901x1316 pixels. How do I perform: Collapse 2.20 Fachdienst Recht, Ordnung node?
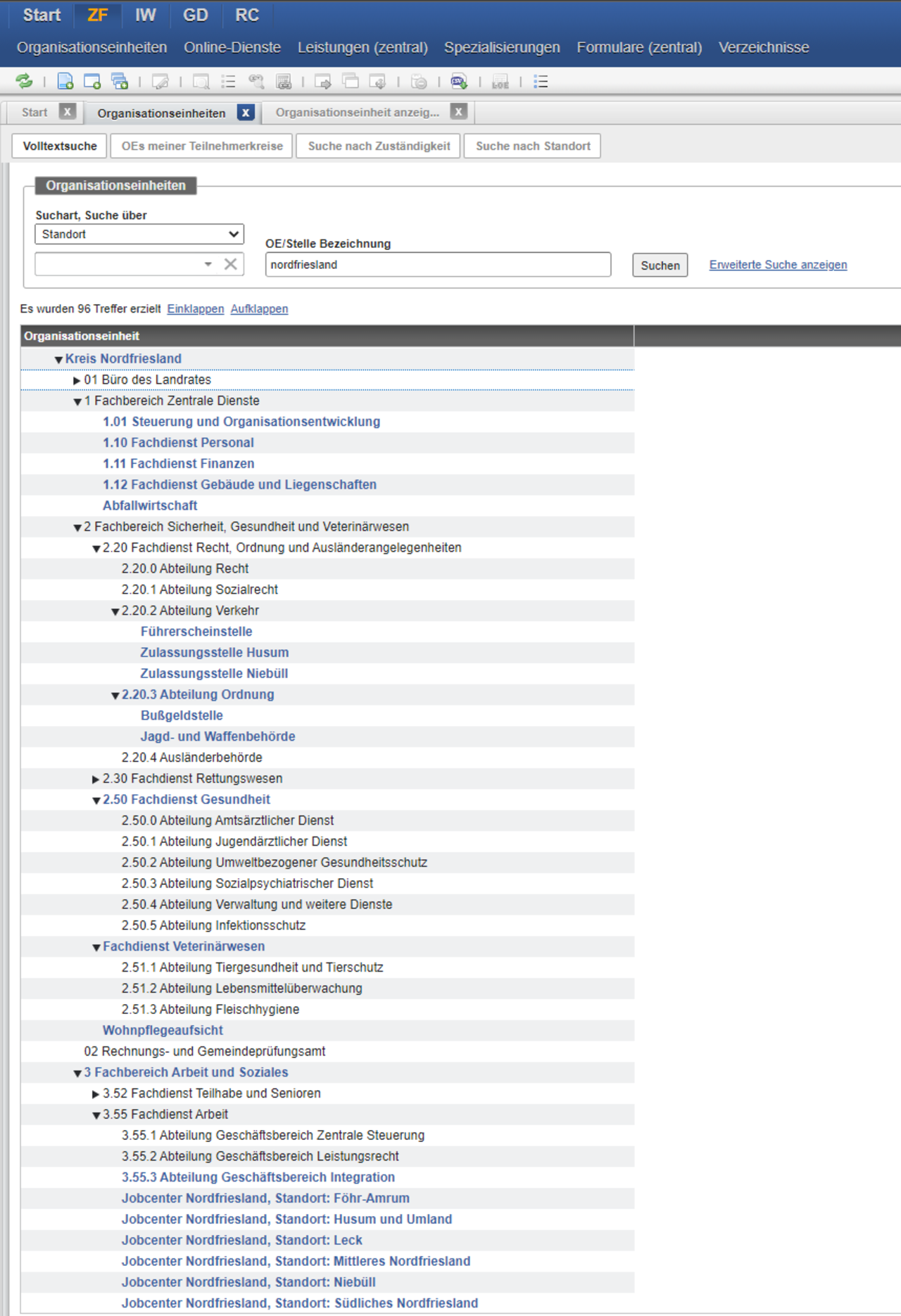96,549
